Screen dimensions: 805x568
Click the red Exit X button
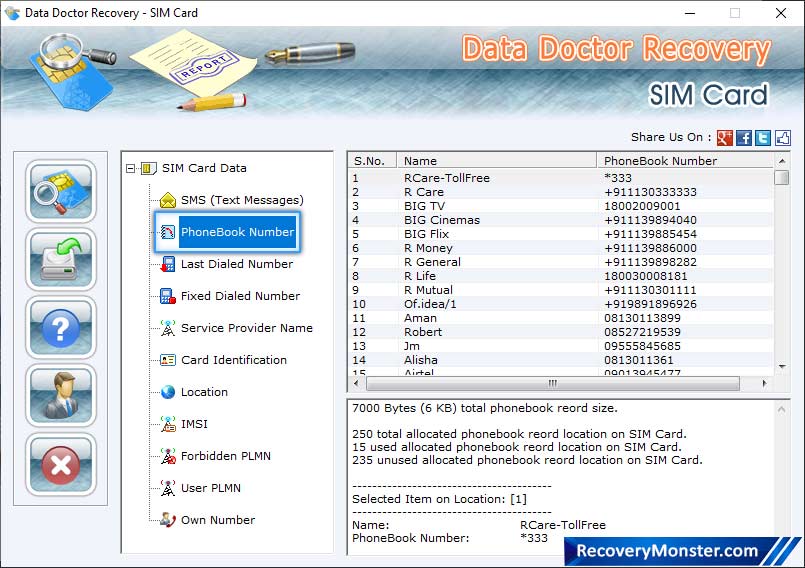coord(61,464)
